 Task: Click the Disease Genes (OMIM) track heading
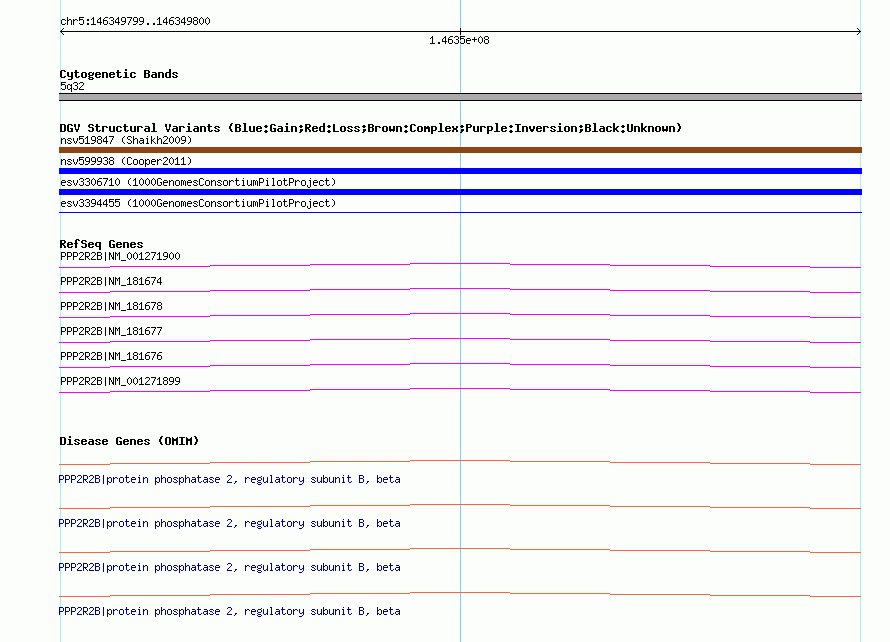(x=129, y=441)
